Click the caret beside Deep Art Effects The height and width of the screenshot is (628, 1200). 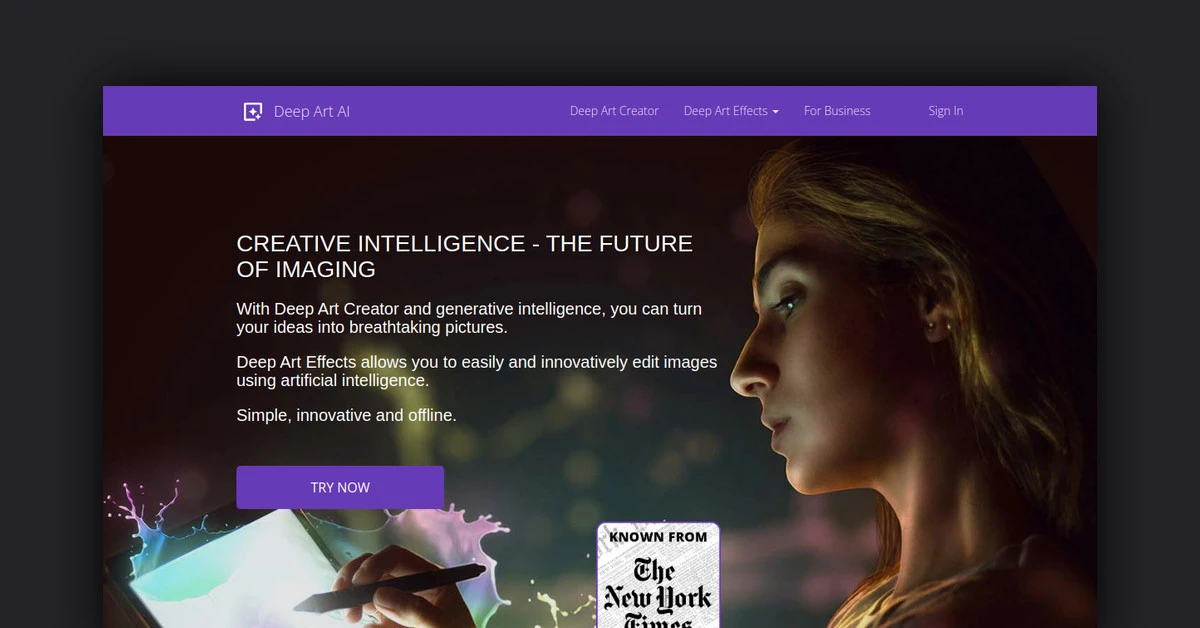[x=775, y=112]
